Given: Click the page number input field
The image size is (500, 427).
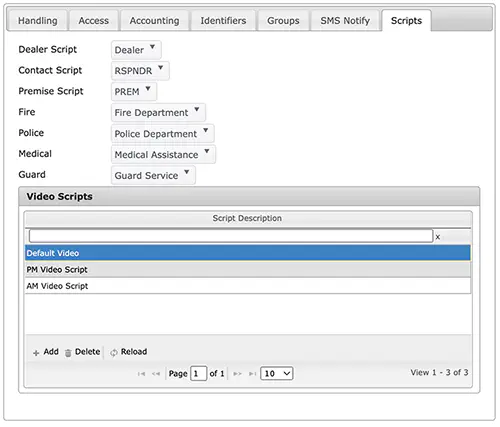Looking at the screenshot, I should click(198, 373).
